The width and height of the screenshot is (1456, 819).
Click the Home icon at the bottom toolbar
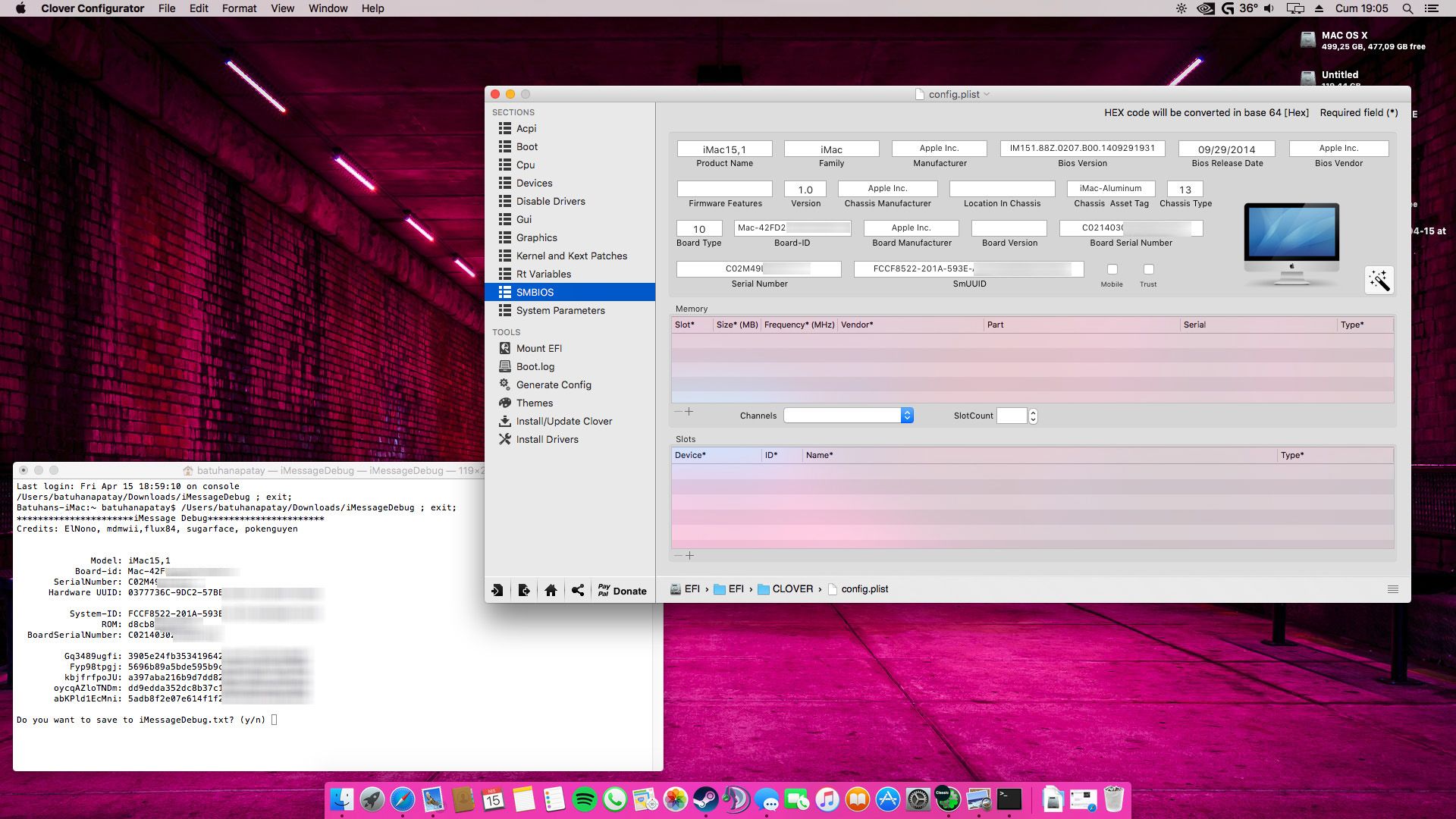coord(551,590)
